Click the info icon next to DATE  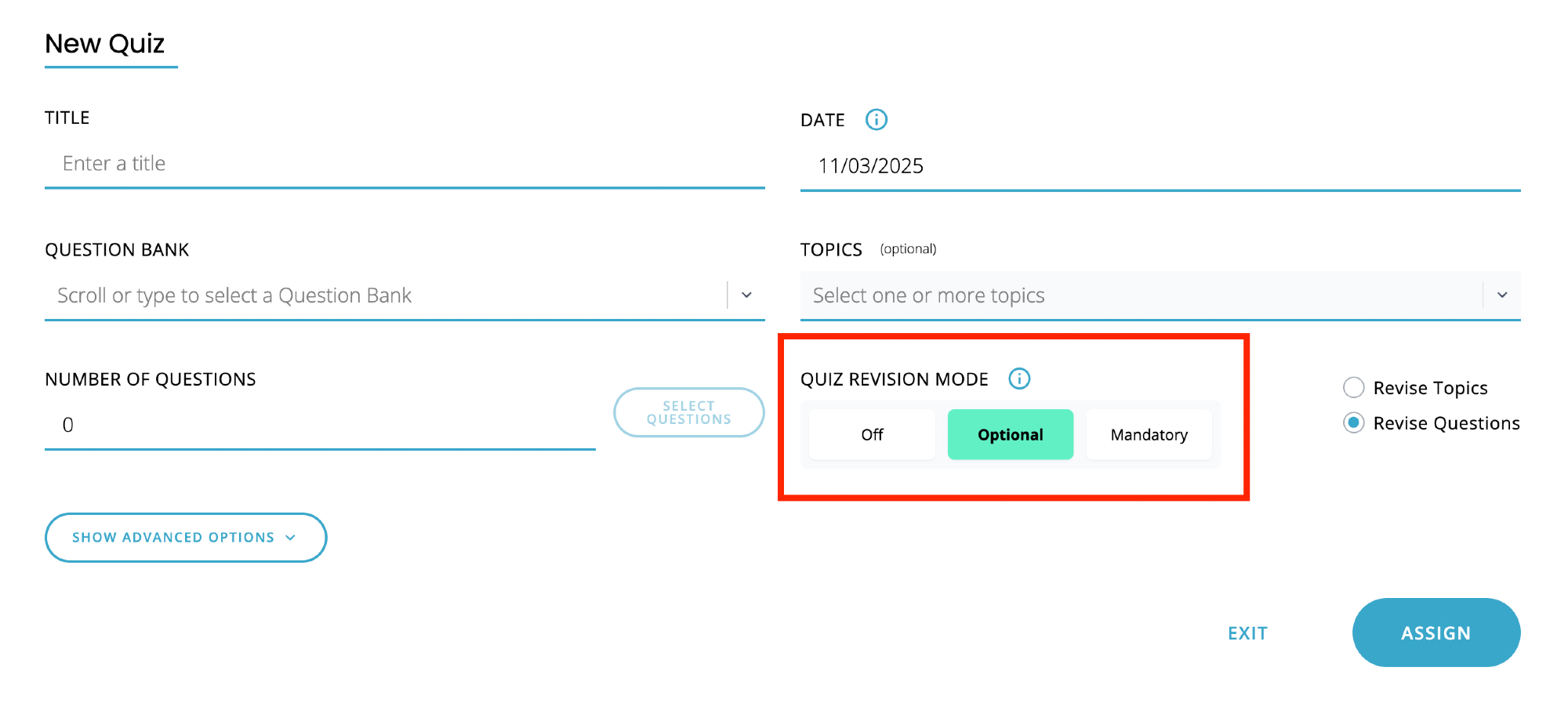[876, 120]
